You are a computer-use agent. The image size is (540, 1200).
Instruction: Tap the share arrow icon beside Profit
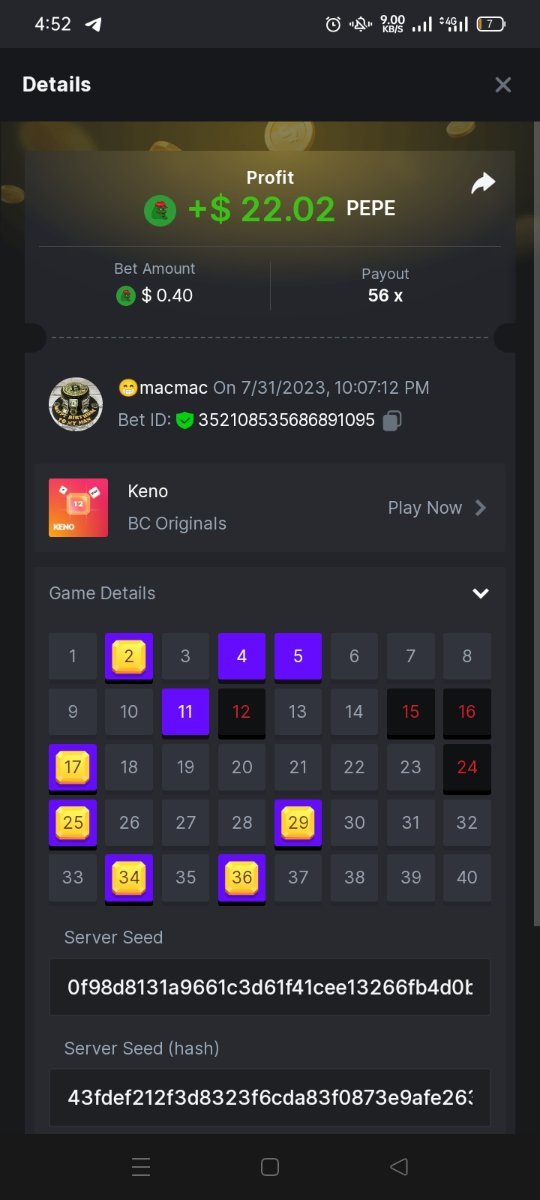click(x=483, y=183)
